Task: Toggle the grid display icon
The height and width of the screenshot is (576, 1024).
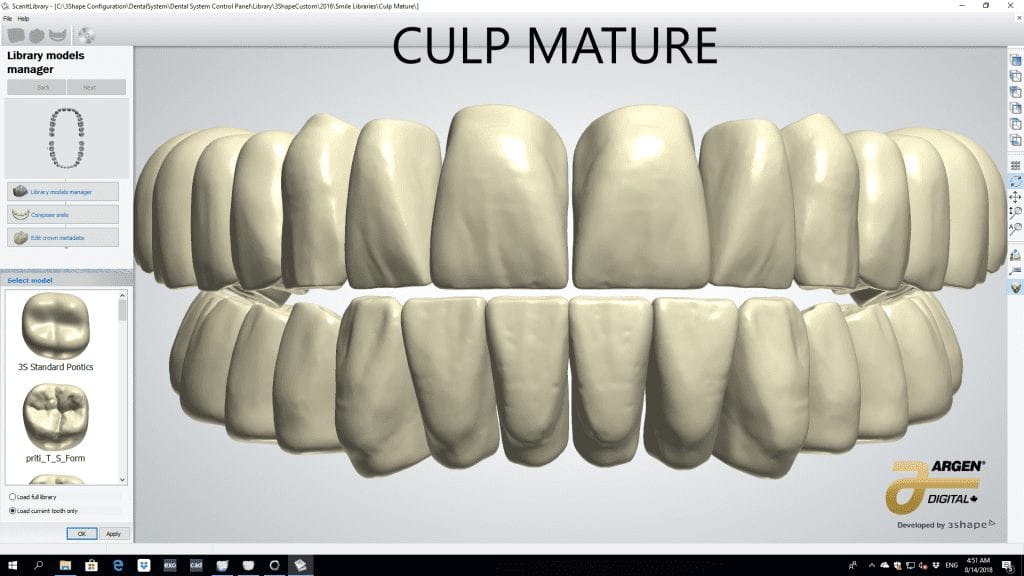Action: tap(1015, 165)
